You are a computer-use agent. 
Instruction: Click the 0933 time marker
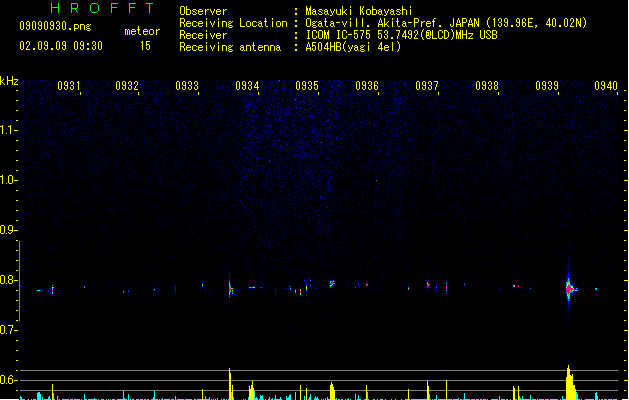point(187,86)
